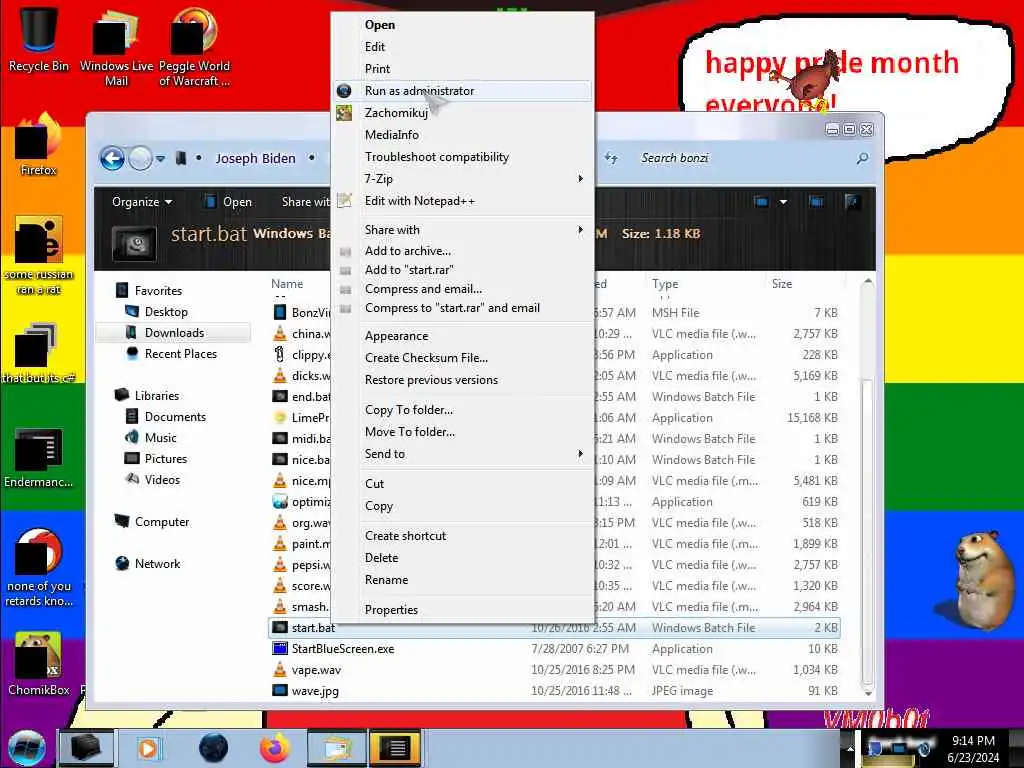Select Downloads in Favorites
Viewport: 1024px width, 768px height.
click(174, 332)
